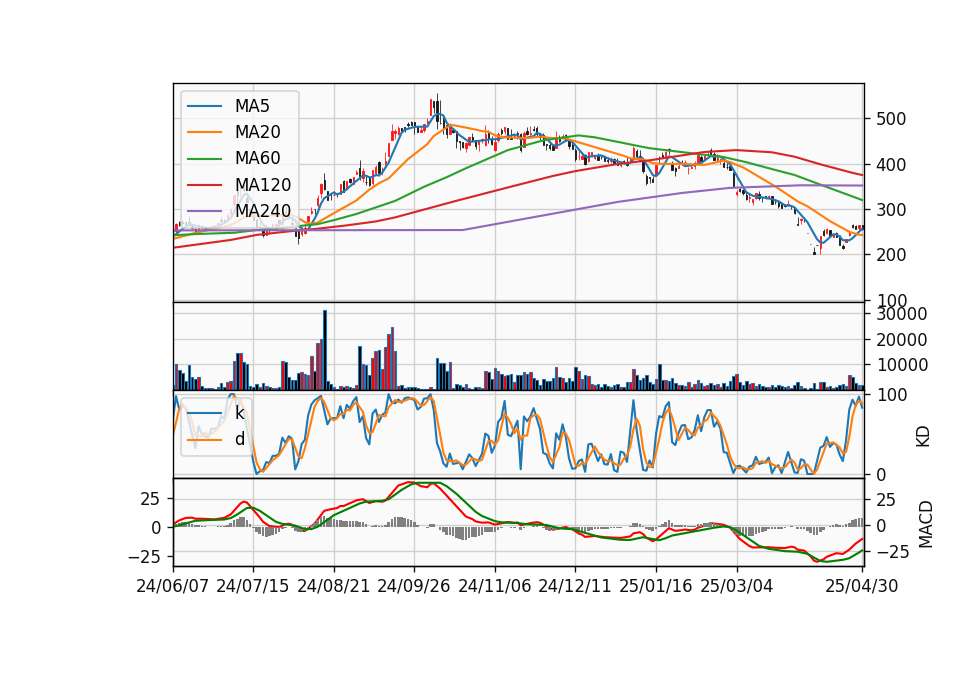Click the d legend label in KD panel
This screenshot has height=690, width=960.
click(x=239, y=439)
